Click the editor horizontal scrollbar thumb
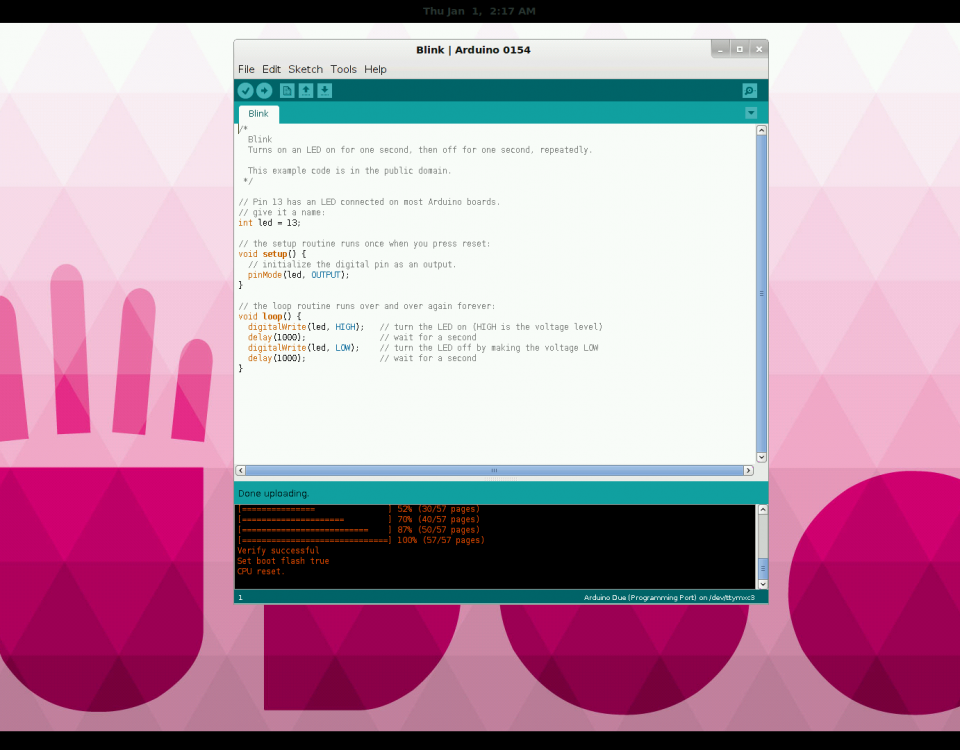 (494, 470)
